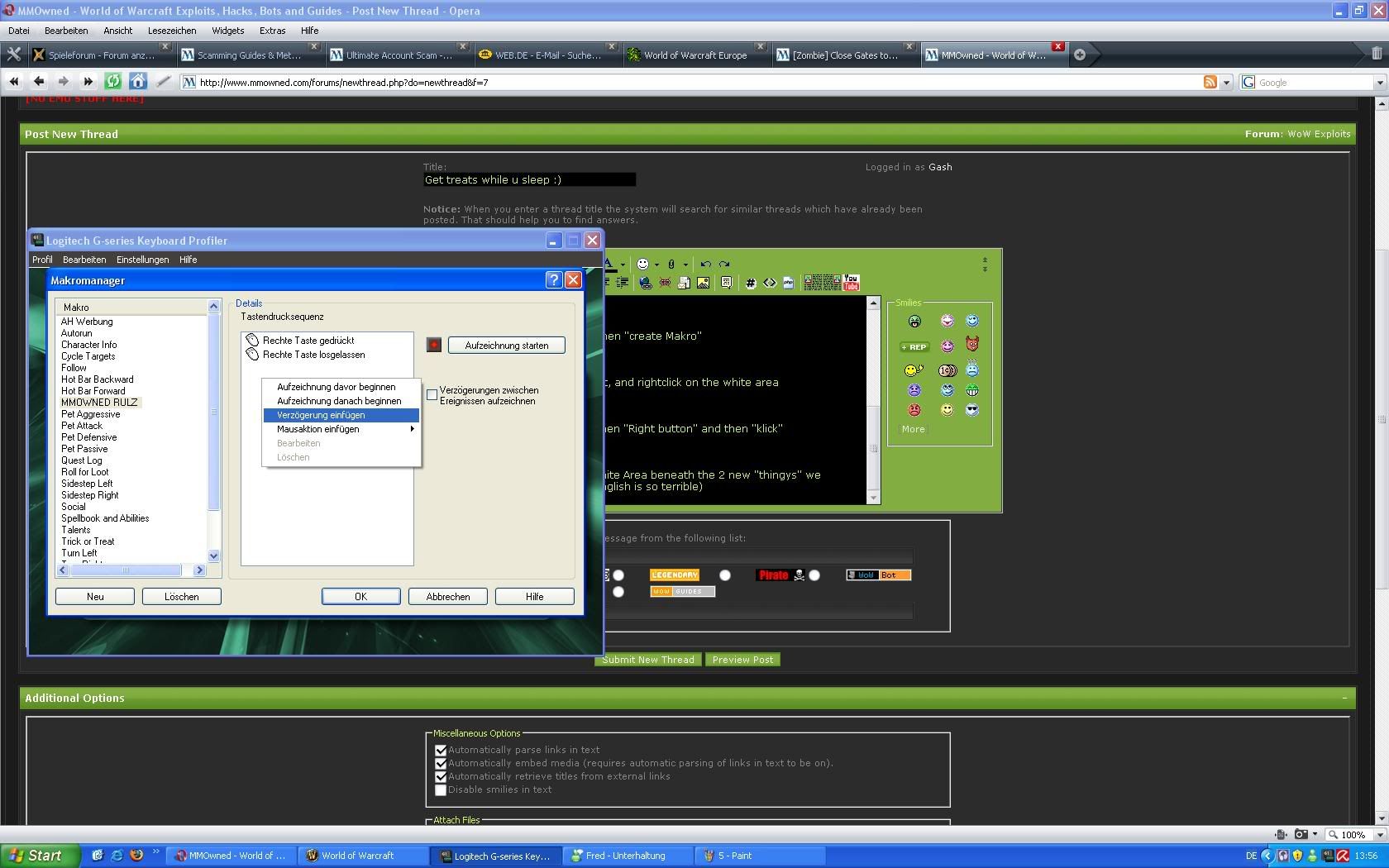Click the Opera address bar URL field
This screenshot has height=868, width=1389.
tap(690, 82)
